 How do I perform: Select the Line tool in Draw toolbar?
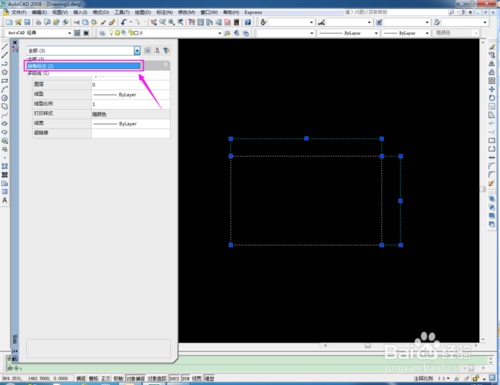click(x=5, y=46)
